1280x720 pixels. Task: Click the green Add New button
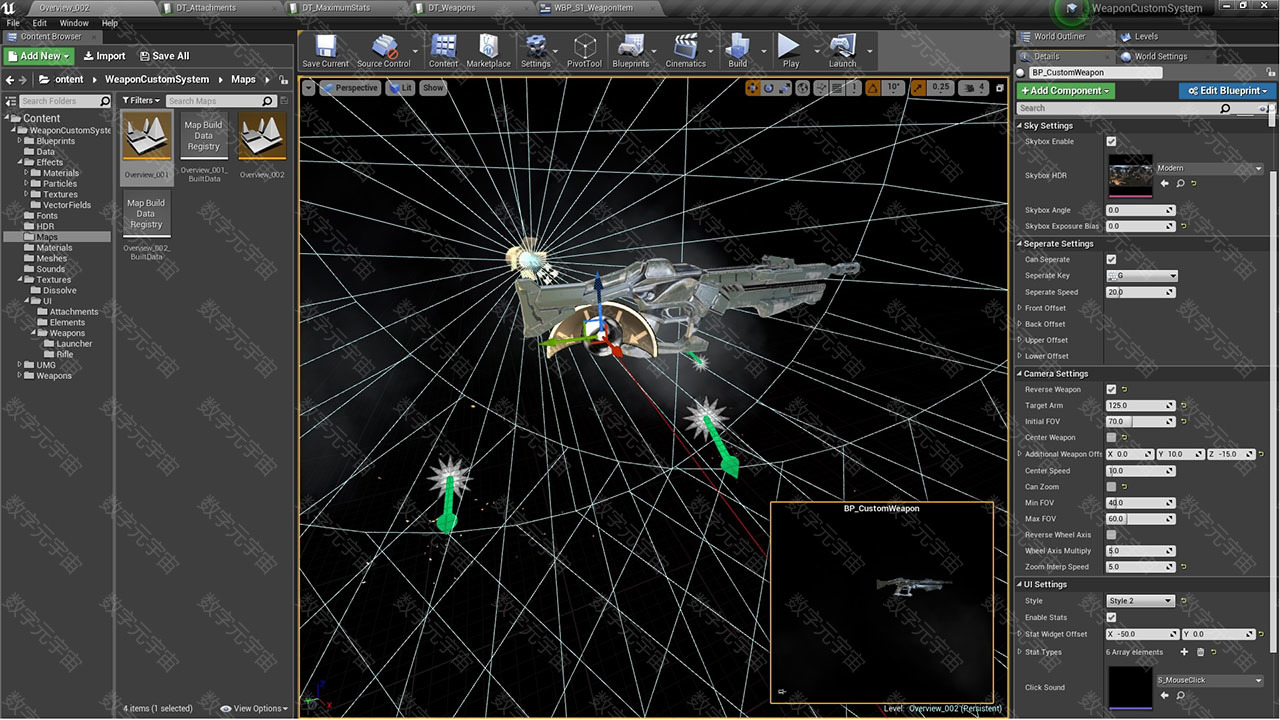click(38, 56)
